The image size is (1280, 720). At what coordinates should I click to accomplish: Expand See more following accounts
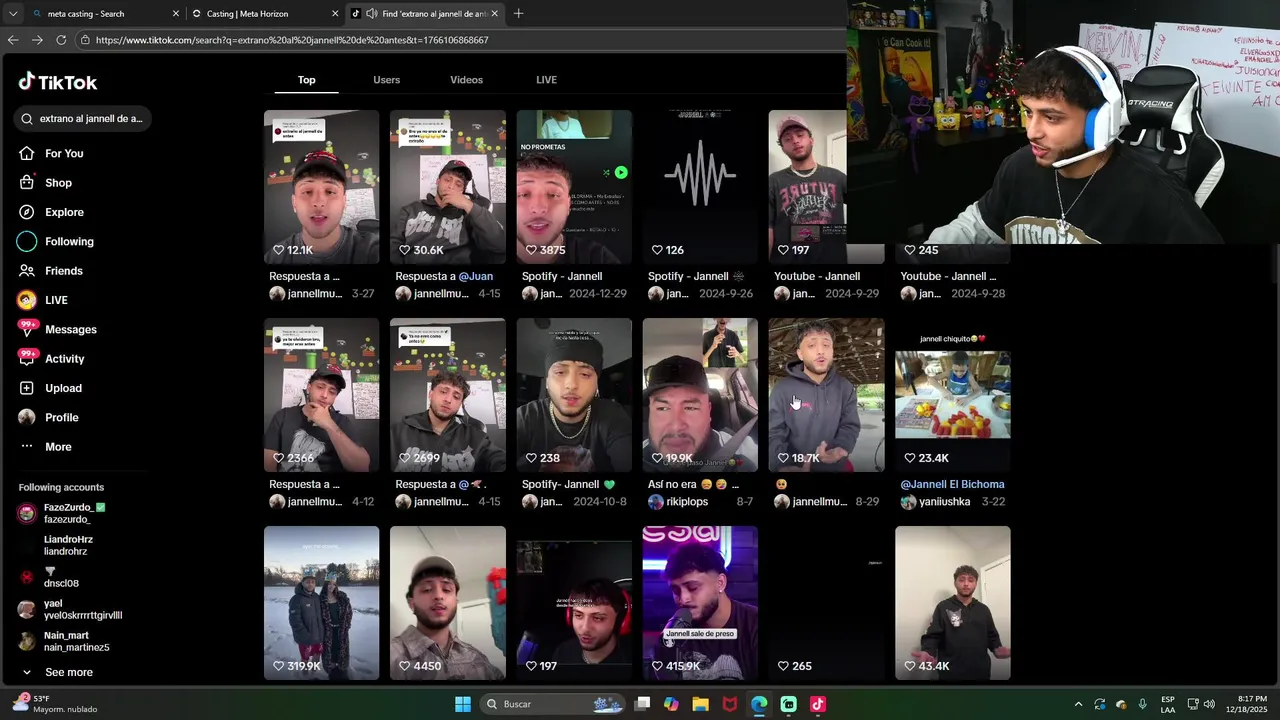[58, 672]
